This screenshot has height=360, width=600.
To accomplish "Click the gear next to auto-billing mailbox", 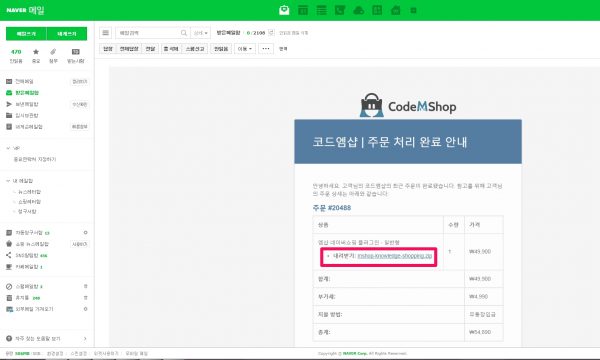I will pyautogui.click(x=85, y=233).
